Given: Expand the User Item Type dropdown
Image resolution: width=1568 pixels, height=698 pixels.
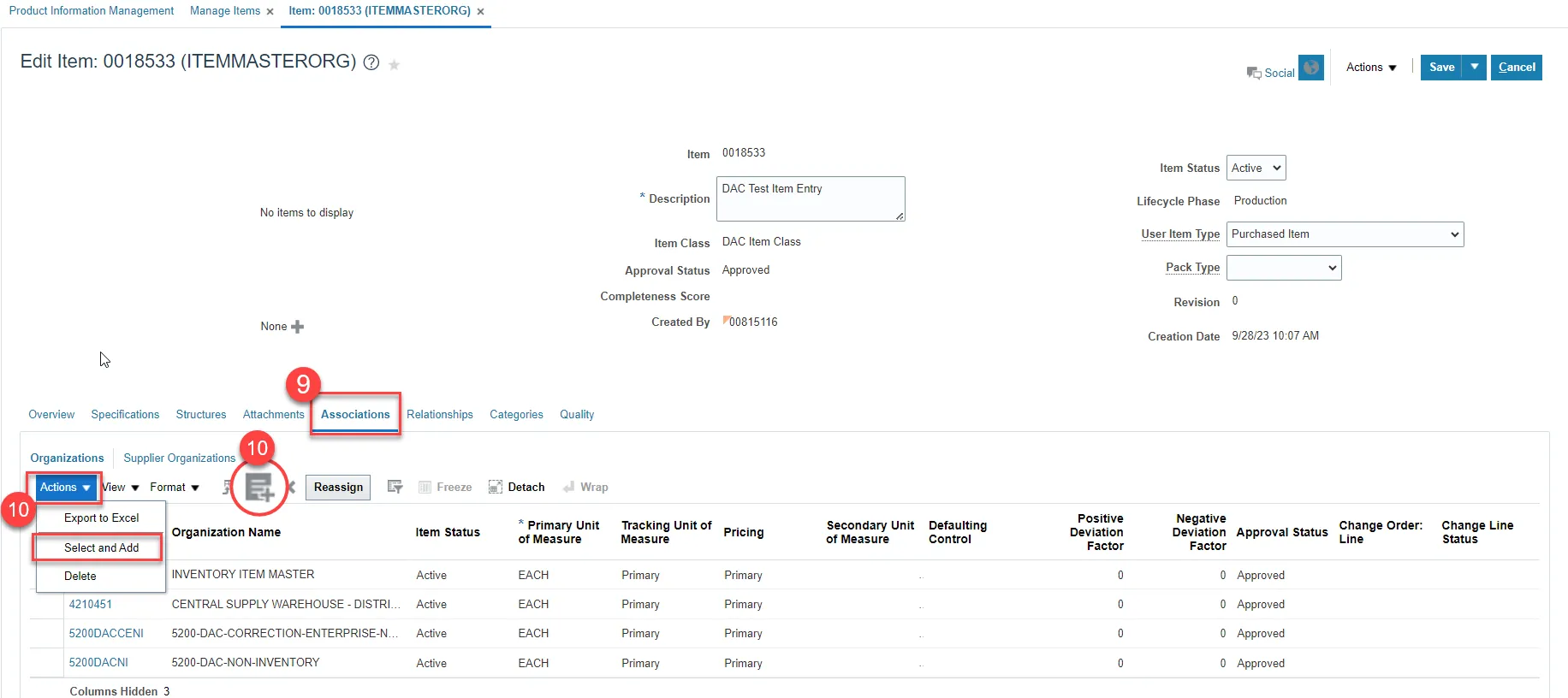Looking at the screenshot, I should (x=1345, y=234).
